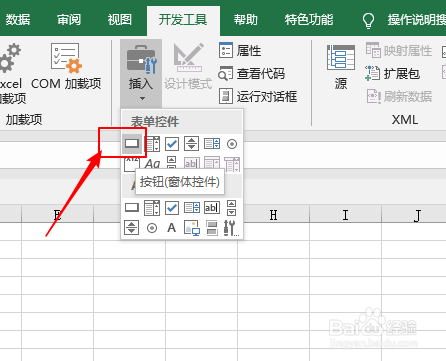Select column I header
446x361 pixels.
[345, 215]
